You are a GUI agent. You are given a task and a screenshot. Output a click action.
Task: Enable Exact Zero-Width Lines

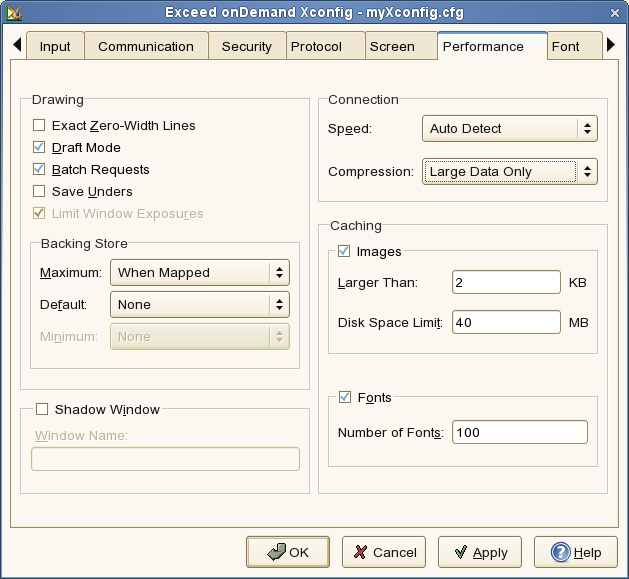pos(39,126)
